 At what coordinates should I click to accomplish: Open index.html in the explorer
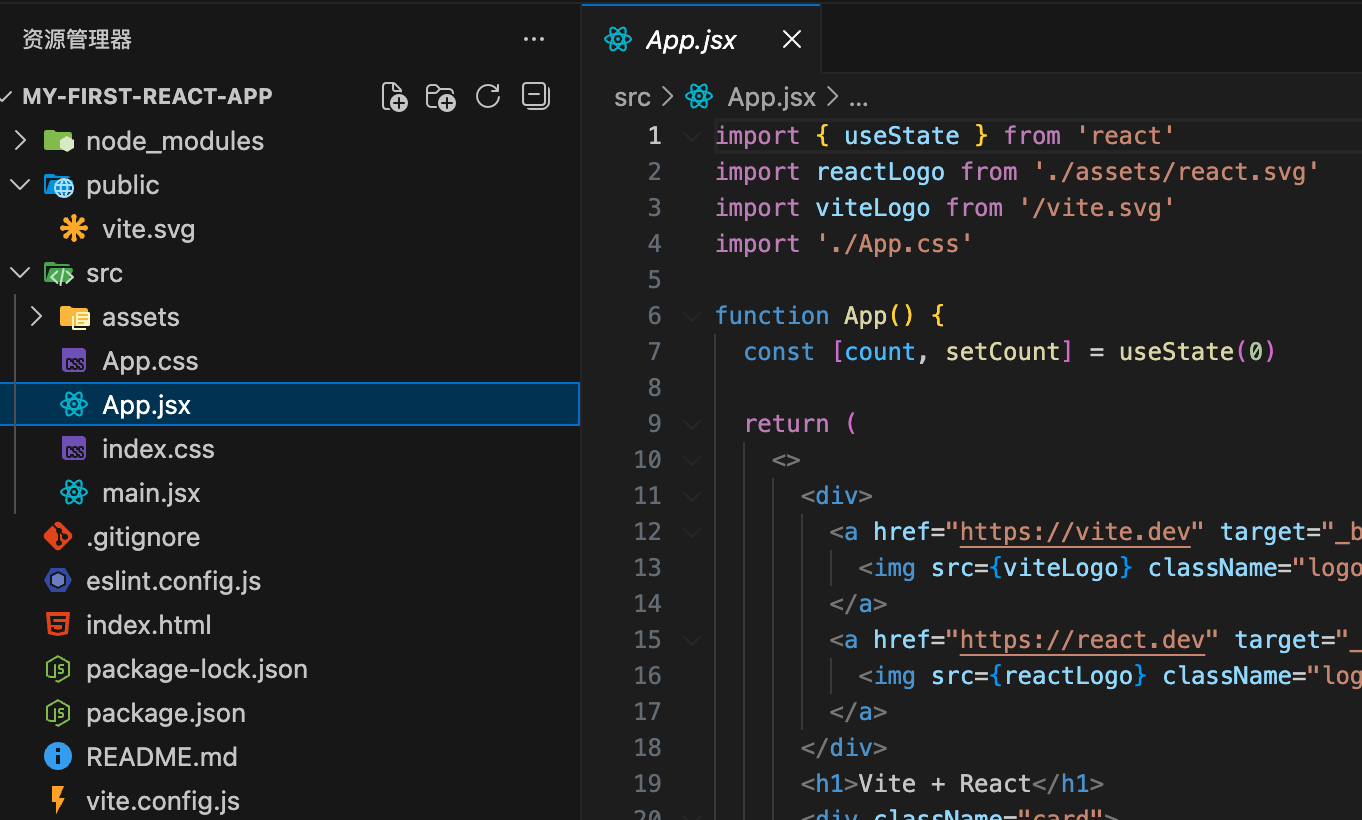click(149, 625)
